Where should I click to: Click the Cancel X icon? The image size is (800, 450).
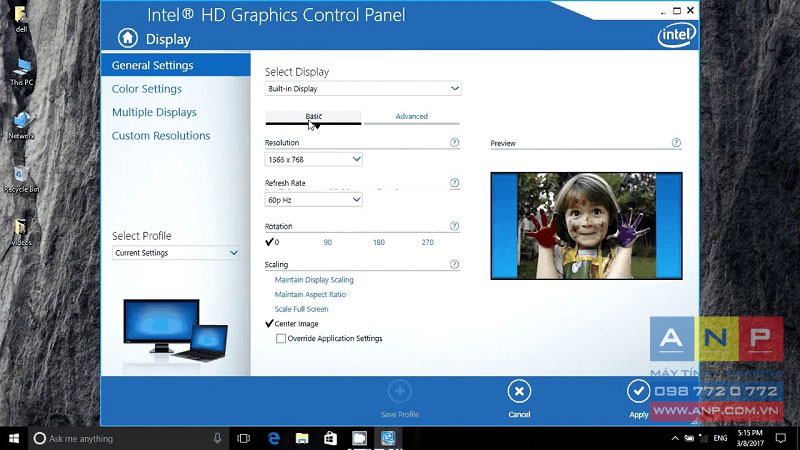[519, 391]
